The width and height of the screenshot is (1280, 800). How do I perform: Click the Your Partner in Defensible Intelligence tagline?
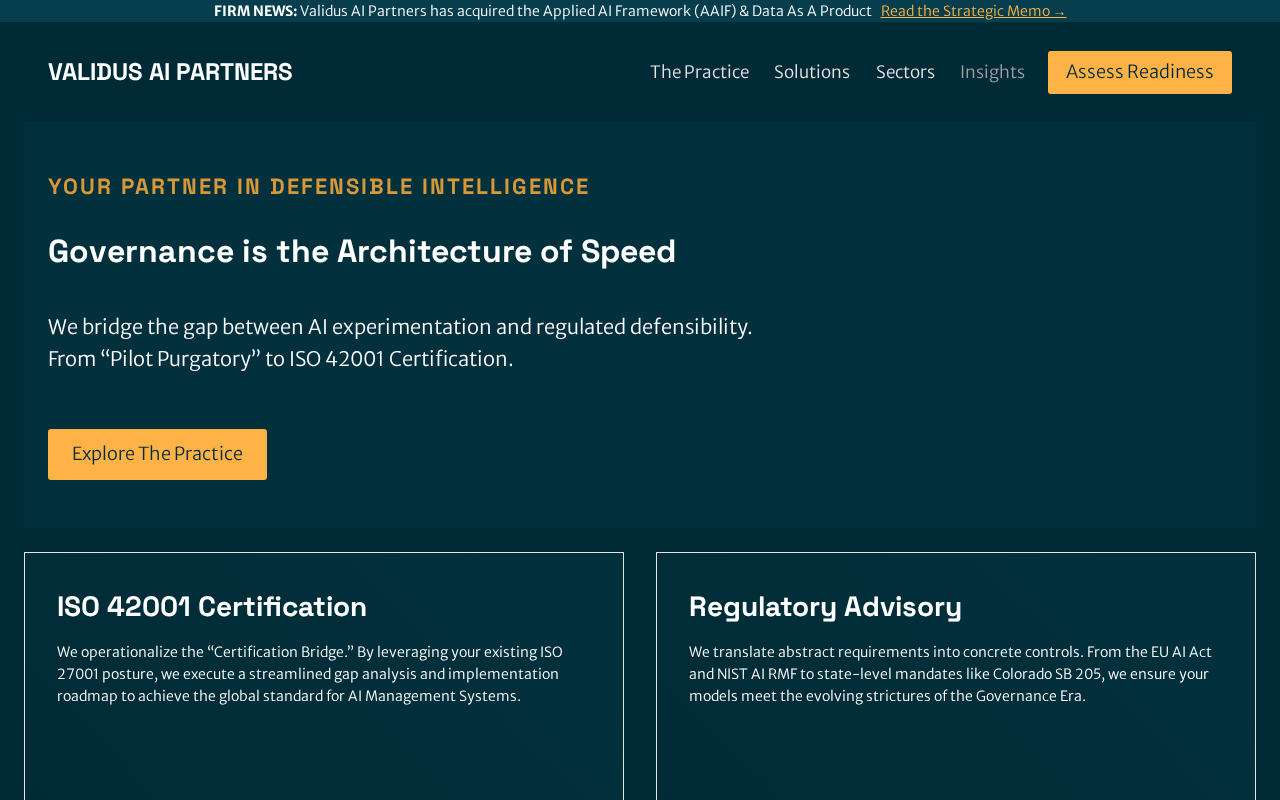[x=319, y=186]
